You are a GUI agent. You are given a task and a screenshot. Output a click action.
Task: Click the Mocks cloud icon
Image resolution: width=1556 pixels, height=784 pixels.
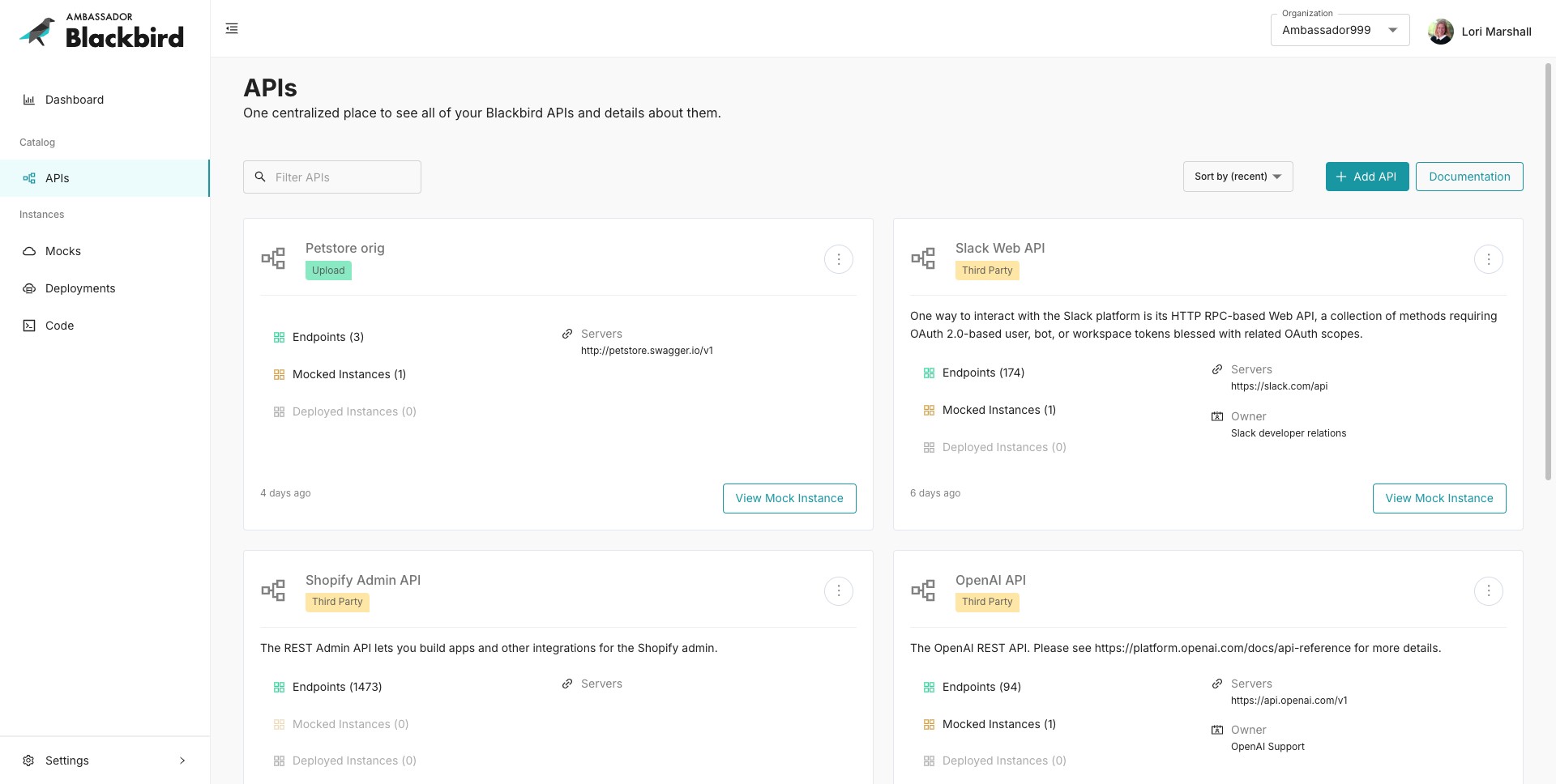(x=29, y=251)
